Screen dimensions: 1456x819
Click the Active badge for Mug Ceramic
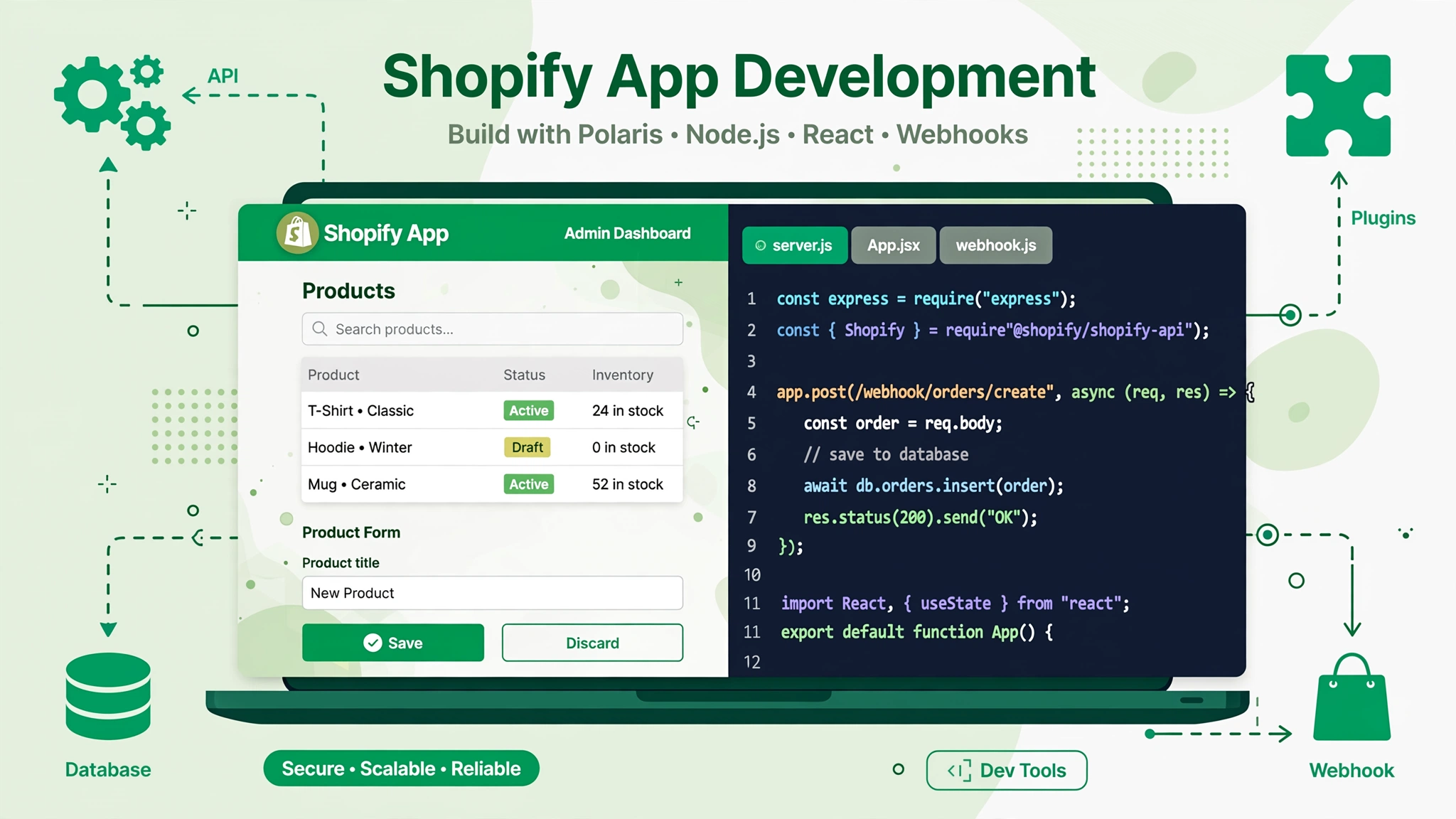tap(529, 484)
